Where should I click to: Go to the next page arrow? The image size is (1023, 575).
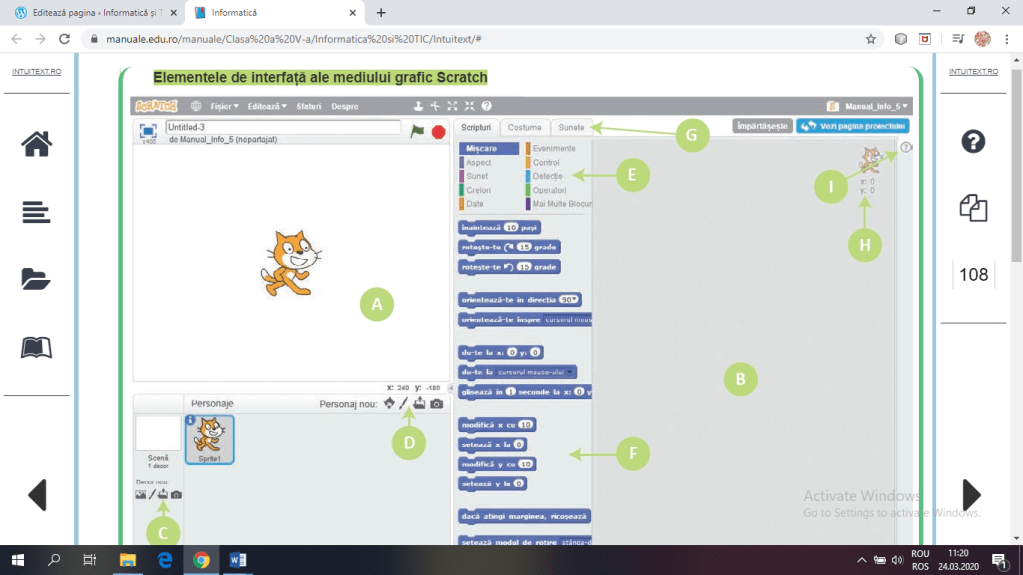click(971, 494)
